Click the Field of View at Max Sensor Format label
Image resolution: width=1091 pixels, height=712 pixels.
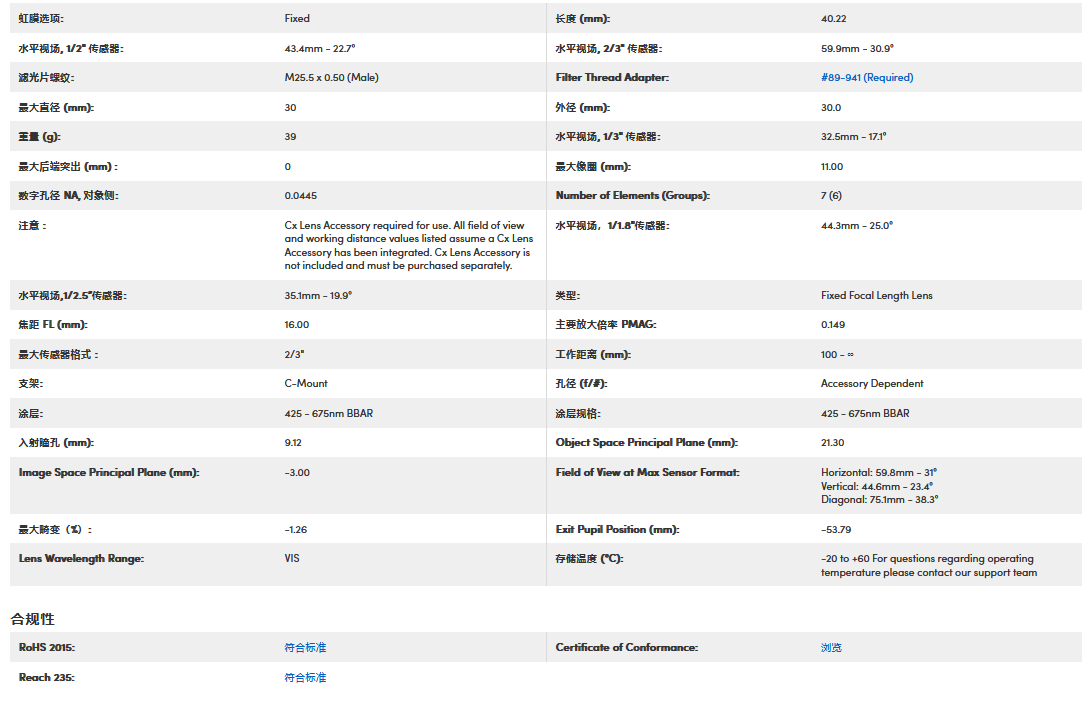coord(647,473)
